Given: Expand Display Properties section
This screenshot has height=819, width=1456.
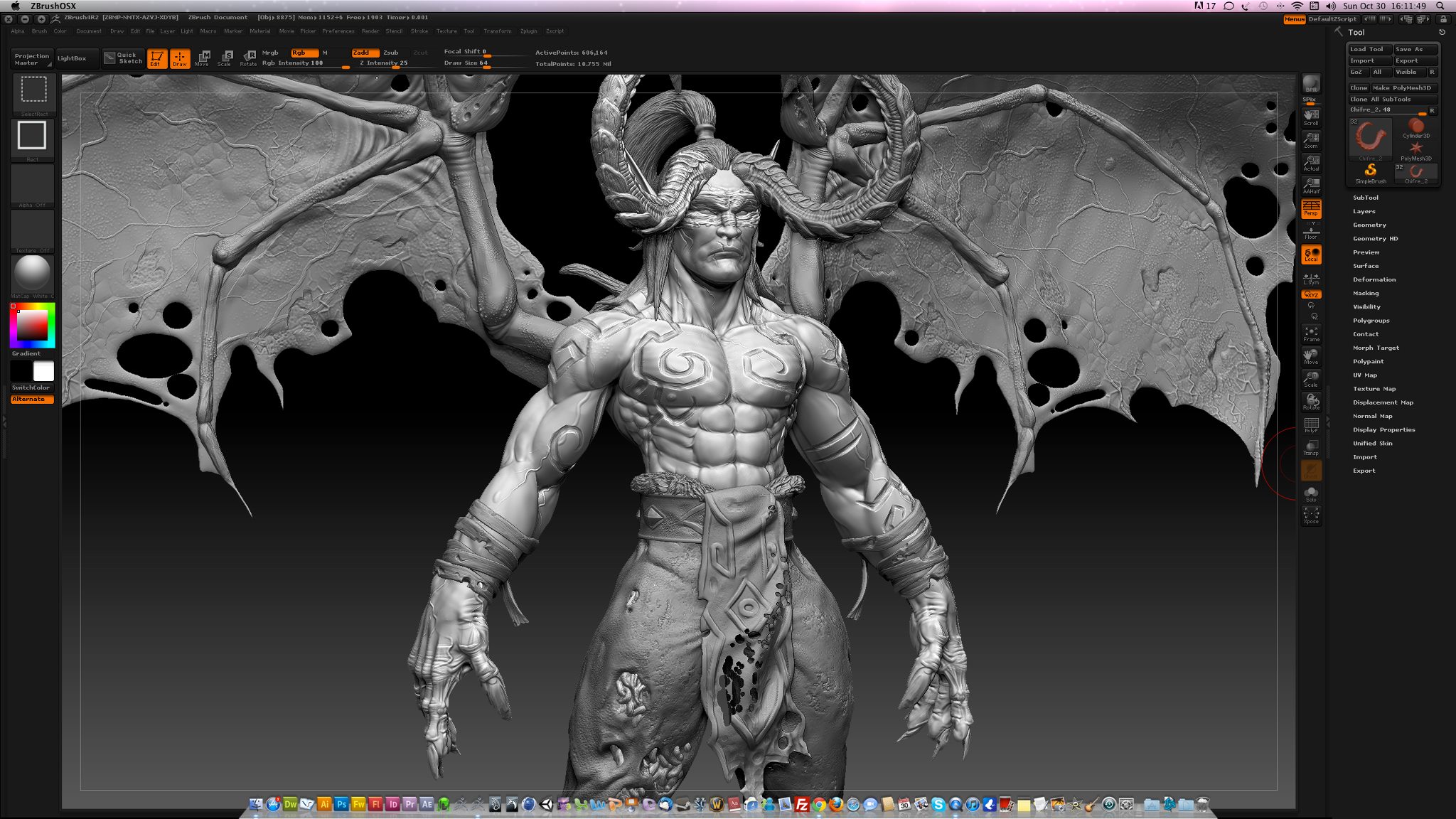Looking at the screenshot, I should [1383, 429].
